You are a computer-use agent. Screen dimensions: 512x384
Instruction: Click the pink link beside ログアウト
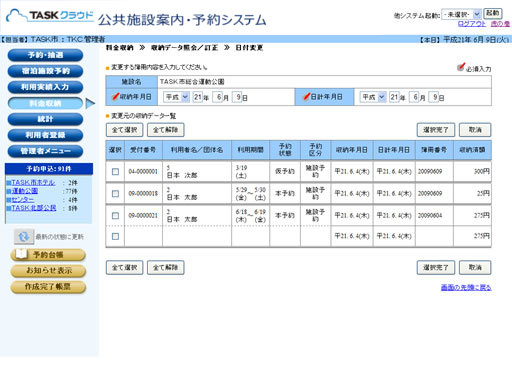[x=500, y=24]
